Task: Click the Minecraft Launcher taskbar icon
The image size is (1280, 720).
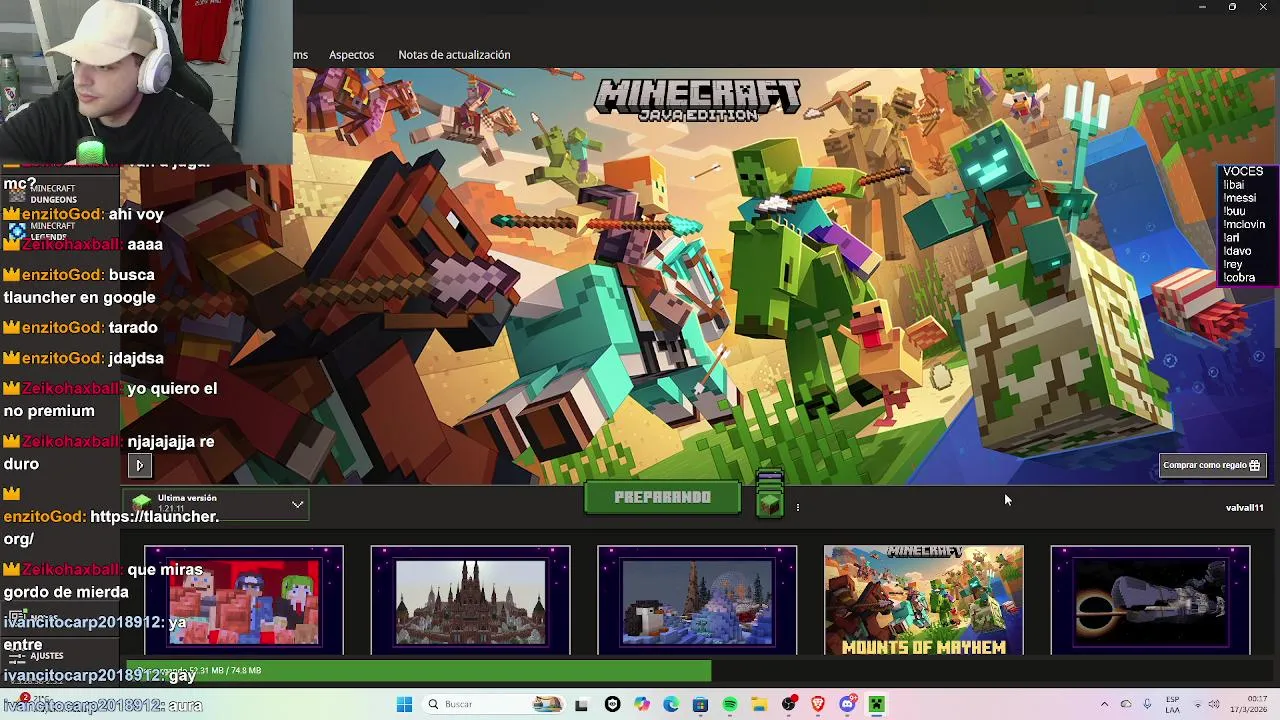Action: 877,704
